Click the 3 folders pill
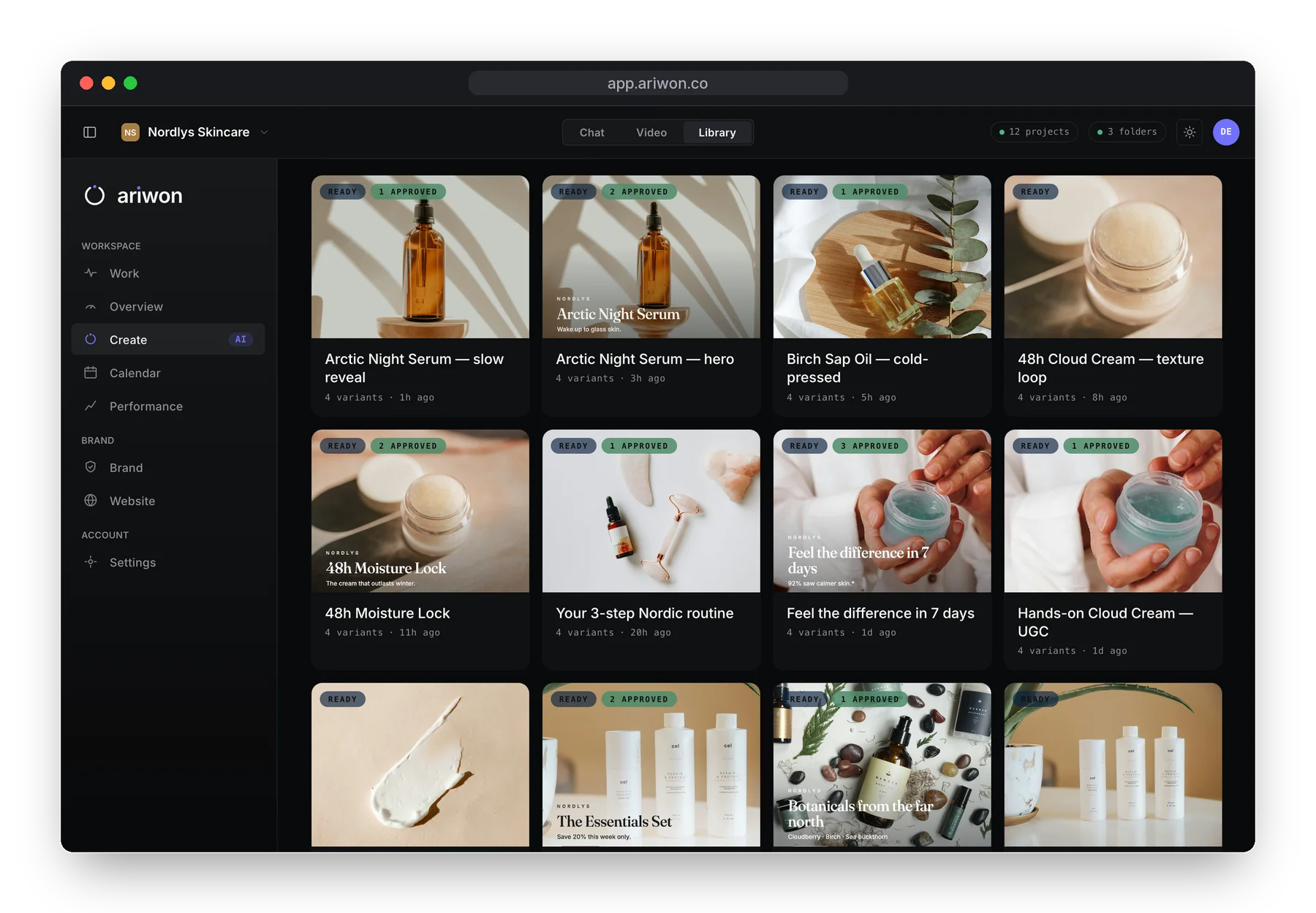This screenshot has width=1316, height=913. (x=1127, y=132)
